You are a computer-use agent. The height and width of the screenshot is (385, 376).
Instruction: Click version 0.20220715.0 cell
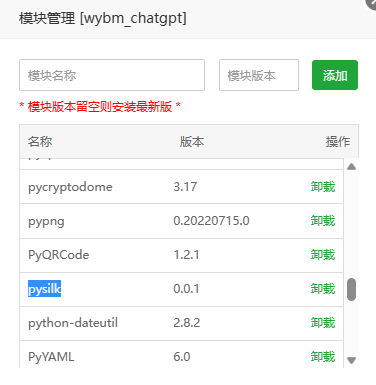coord(211,221)
